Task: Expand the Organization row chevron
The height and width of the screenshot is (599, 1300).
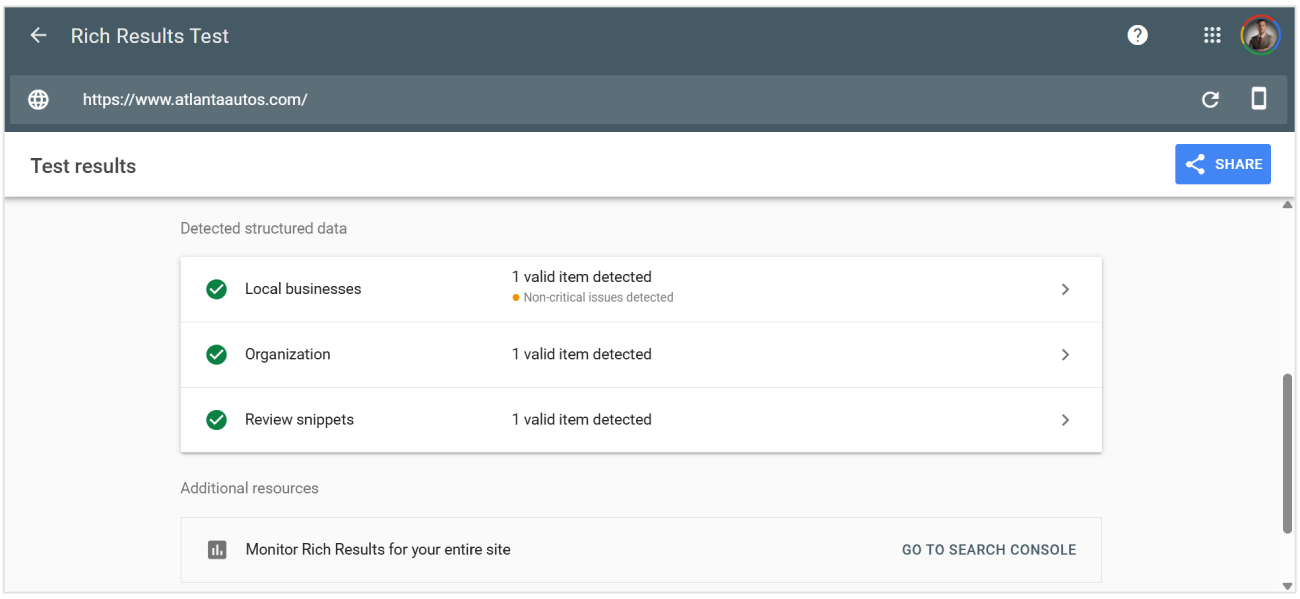Action: pyautogui.click(x=1065, y=355)
